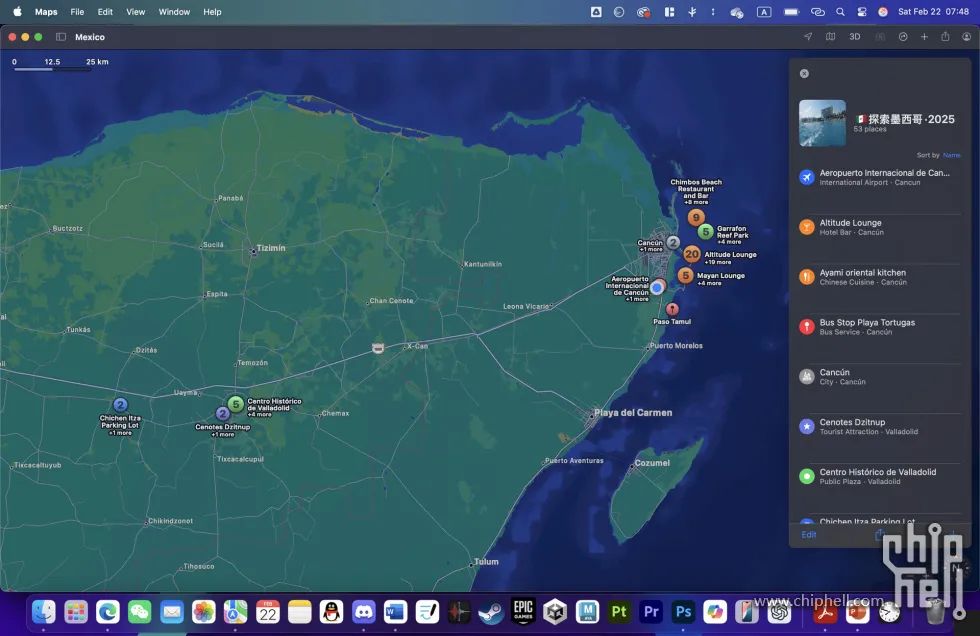
Task: Open the Window menu
Action: pos(174,12)
